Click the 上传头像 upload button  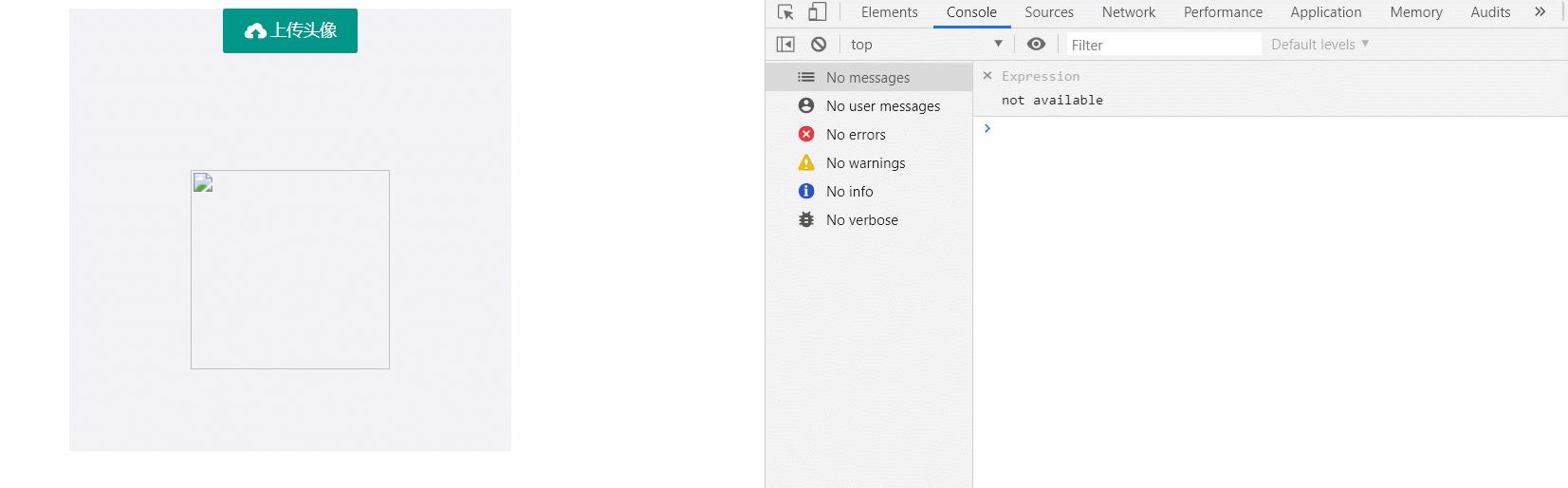pyautogui.click(x=290, y=31)
